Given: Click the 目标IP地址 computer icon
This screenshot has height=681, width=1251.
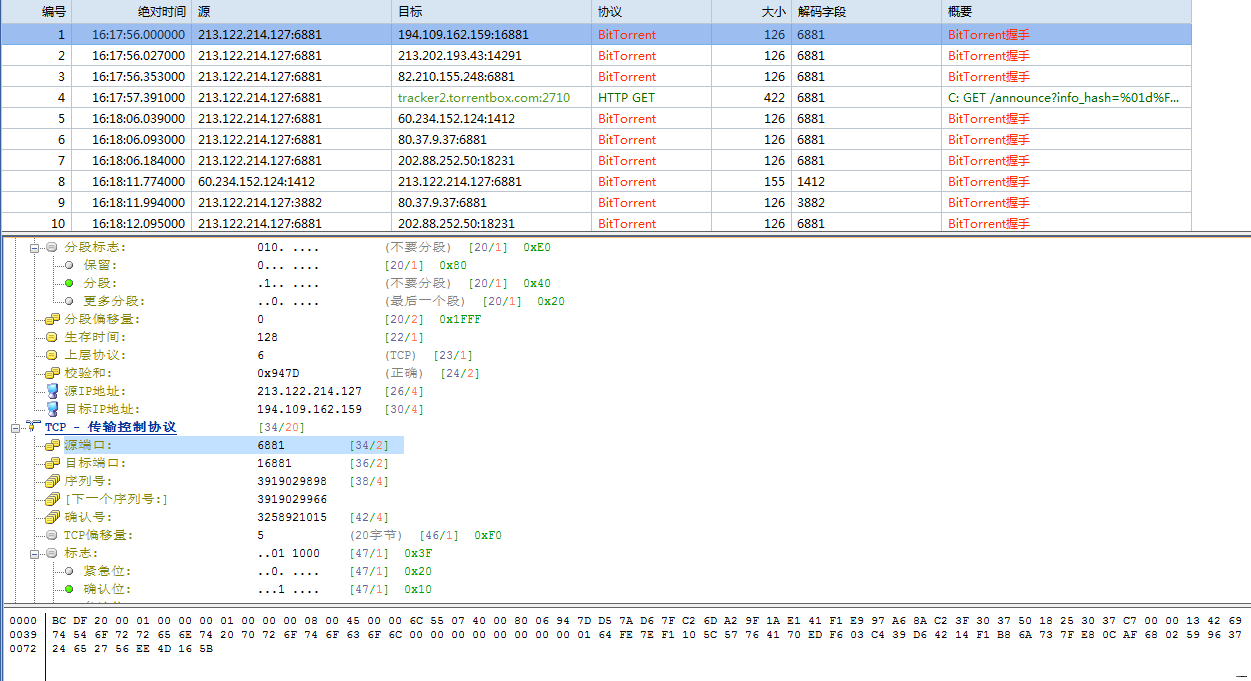Looking at the screenshot, I should click(x=52, y=409).
